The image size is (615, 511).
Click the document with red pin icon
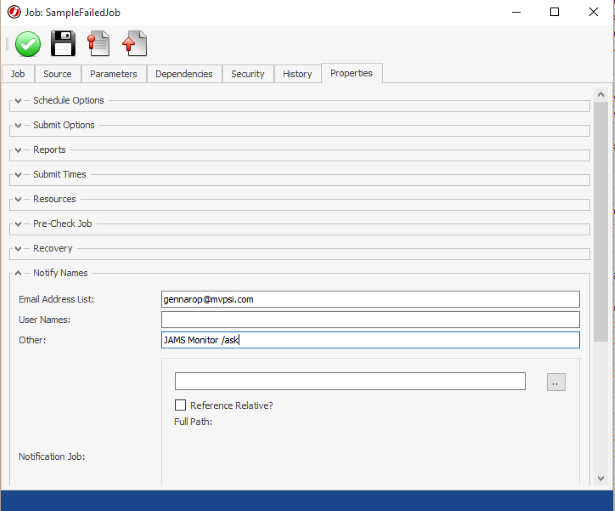(x=98, y=43)
